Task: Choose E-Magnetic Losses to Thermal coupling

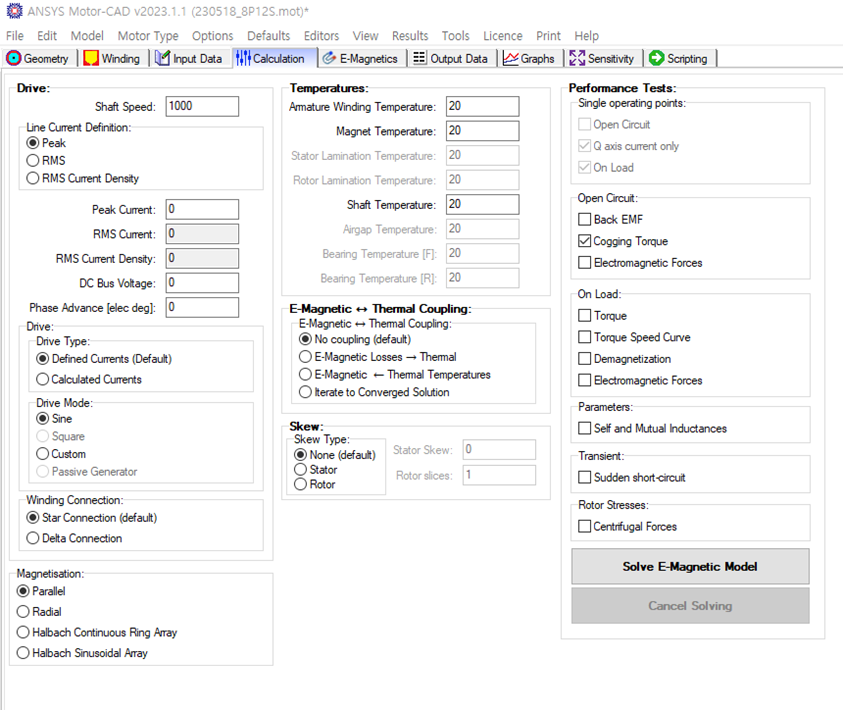Action: [305, 357]
